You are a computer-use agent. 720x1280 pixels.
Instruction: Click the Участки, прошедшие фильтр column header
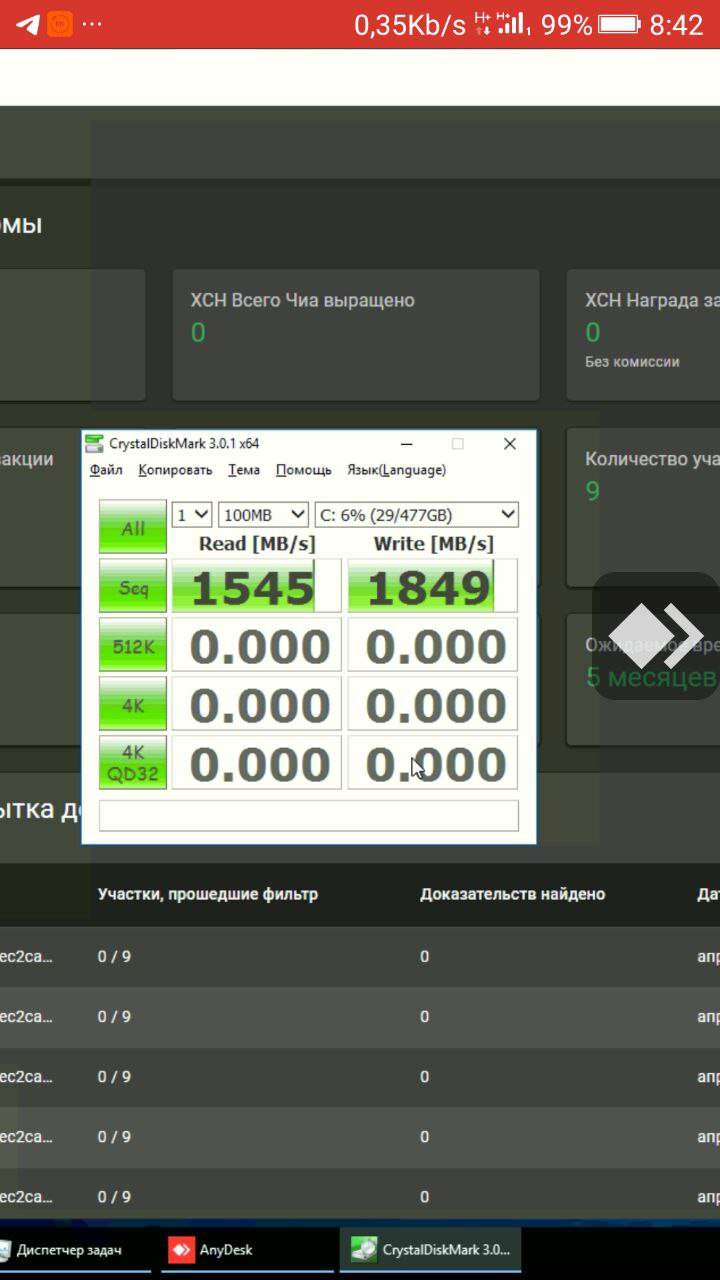click(208, 894)
